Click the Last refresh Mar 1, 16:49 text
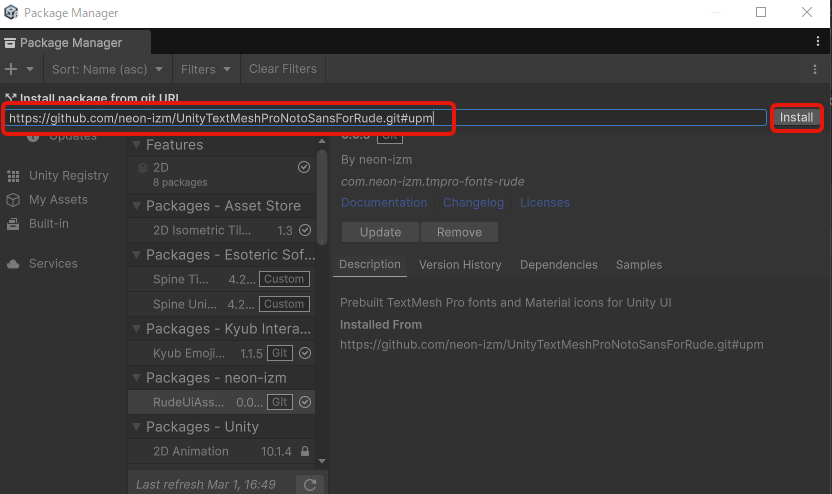 [x=206, y=484]
